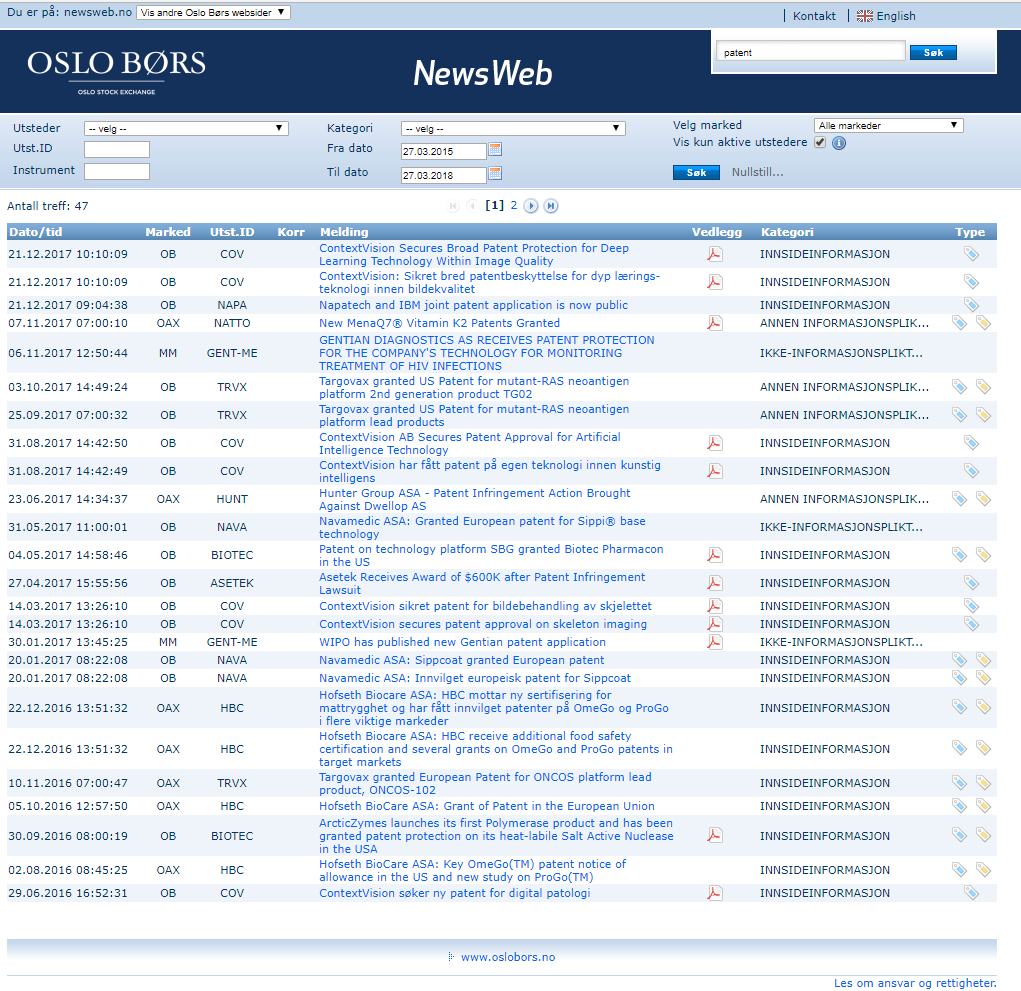The image size is (1021, 991).
Task: Open Targovax ONCOS-102 European Patent message
Action: (485, 783)
